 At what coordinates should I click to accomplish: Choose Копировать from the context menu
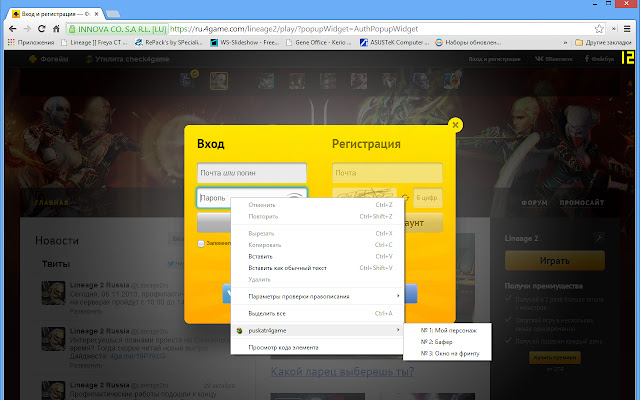coord(318,245)
